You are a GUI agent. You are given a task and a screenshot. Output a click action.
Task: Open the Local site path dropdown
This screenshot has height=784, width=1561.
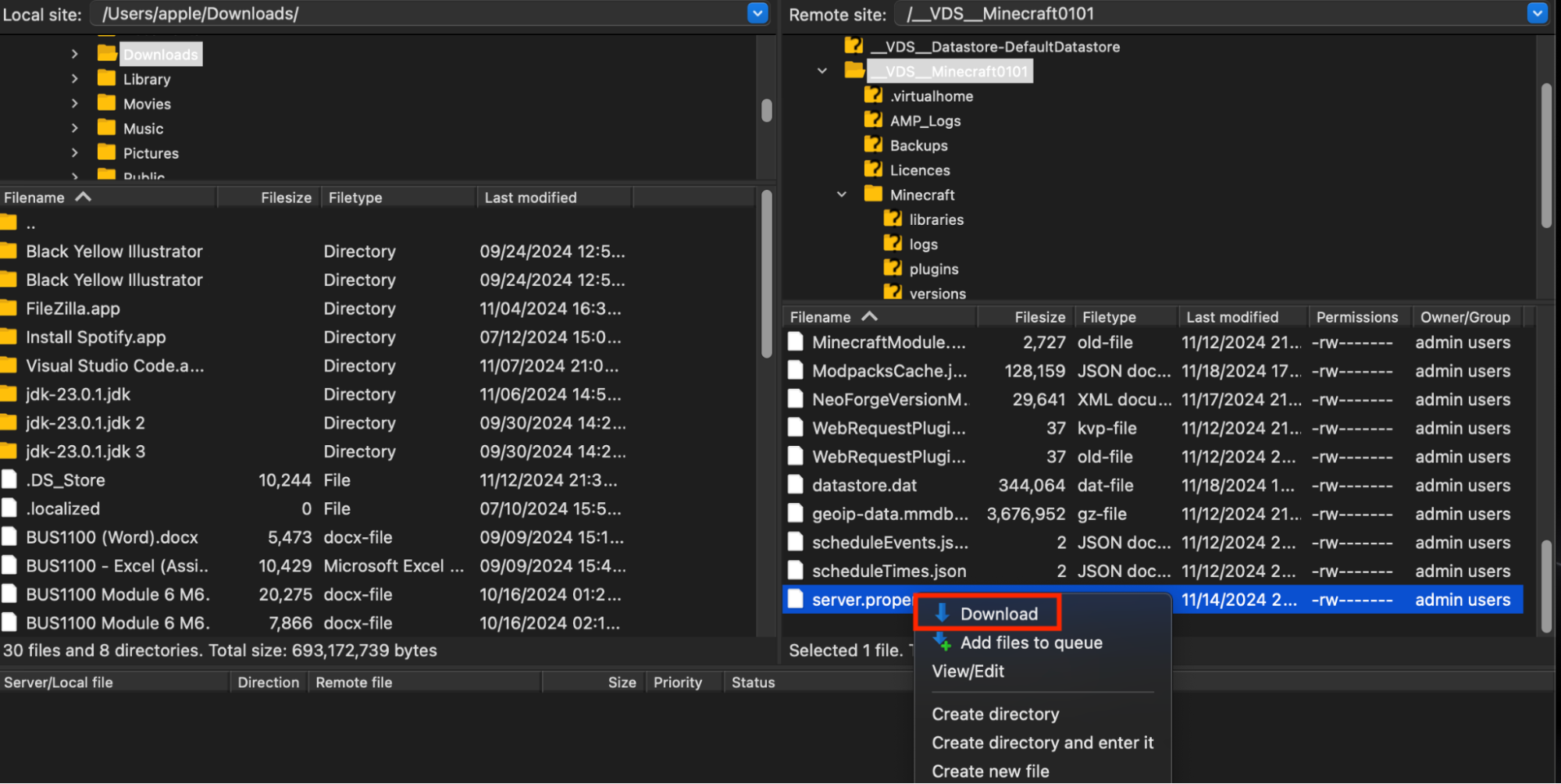tap(756, 13)
